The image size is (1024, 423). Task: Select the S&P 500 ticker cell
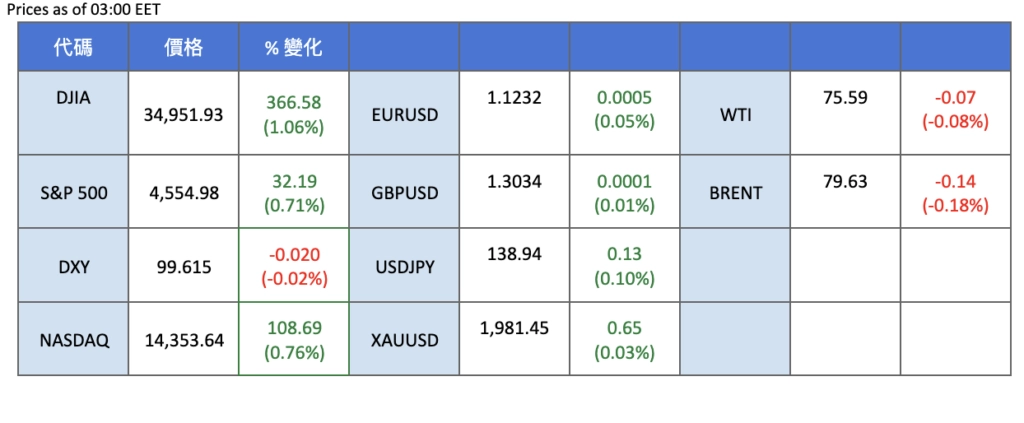73,191
